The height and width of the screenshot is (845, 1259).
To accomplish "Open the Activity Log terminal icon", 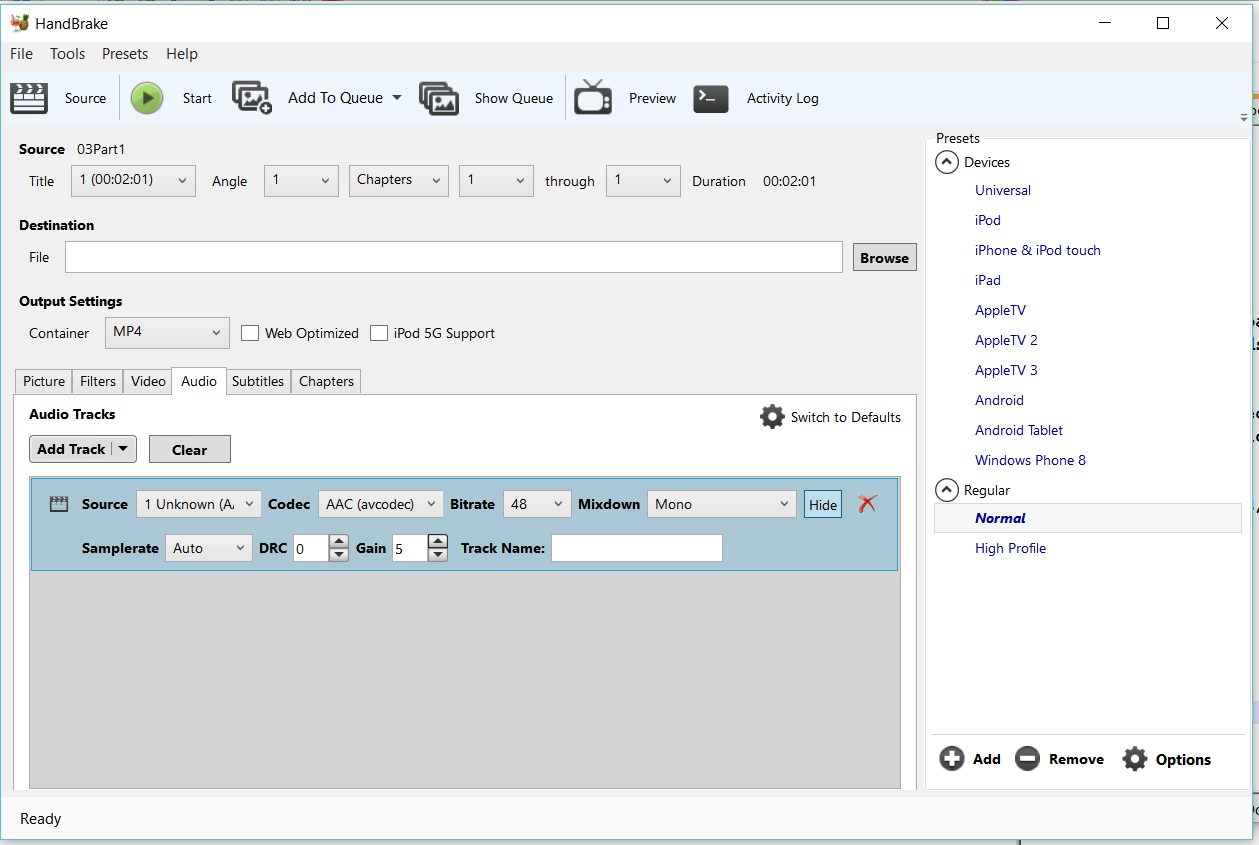I will 711,98.
